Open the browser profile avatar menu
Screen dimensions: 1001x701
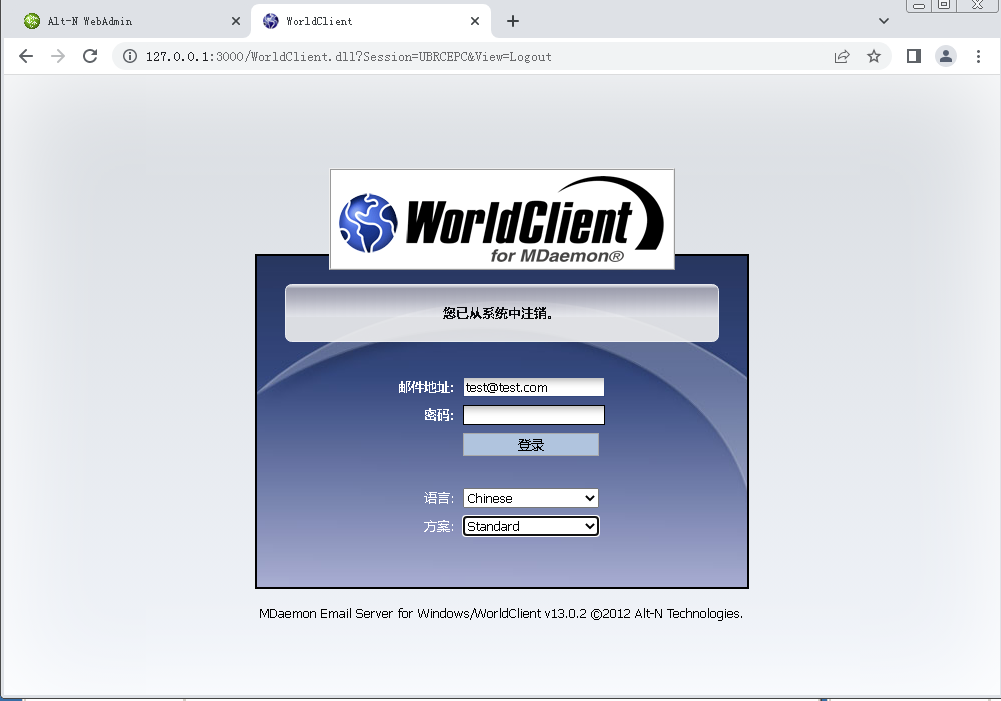[x=945, y=56]
